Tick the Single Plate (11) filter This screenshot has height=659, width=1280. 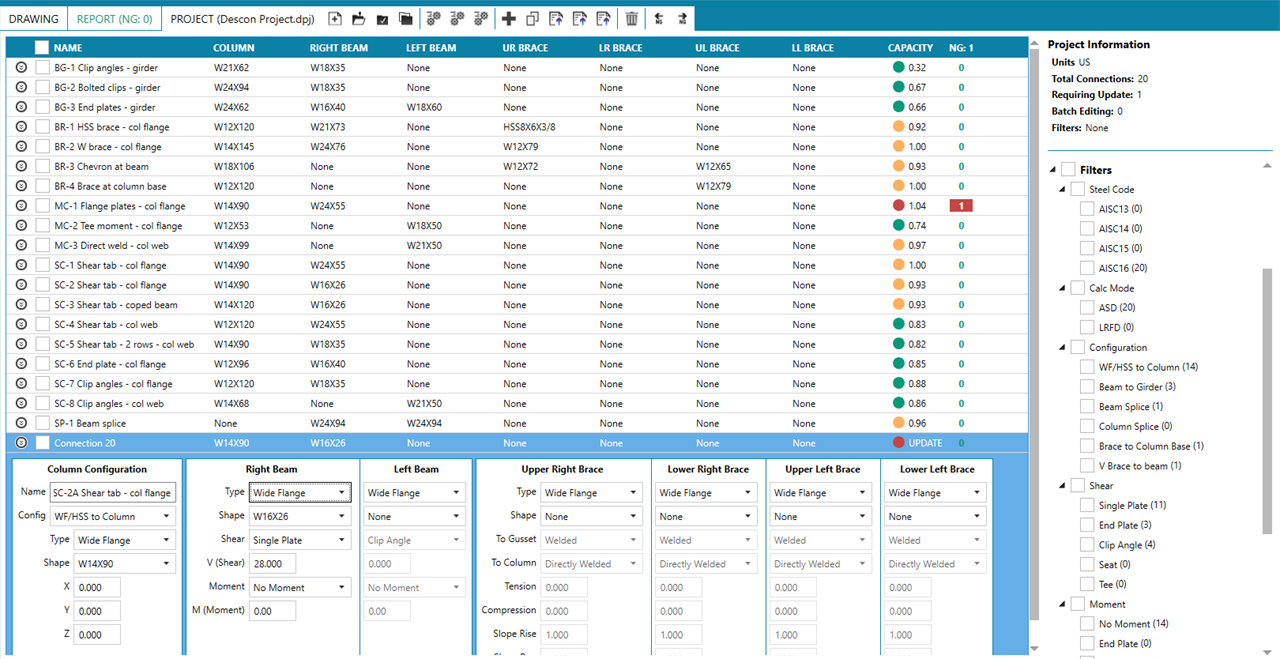pyautogui.click(x=1087, y=505)
